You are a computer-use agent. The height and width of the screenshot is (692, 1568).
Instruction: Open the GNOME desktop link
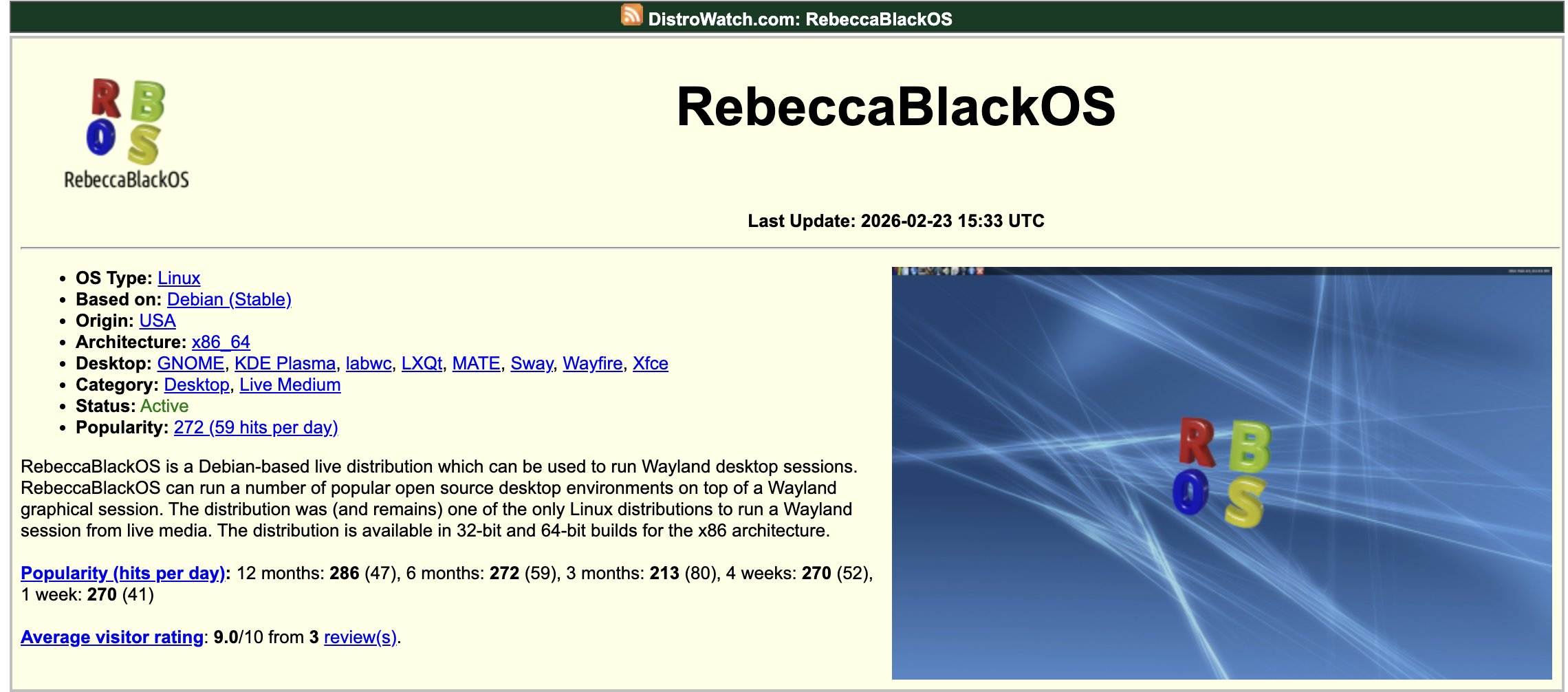coord(190,363)
